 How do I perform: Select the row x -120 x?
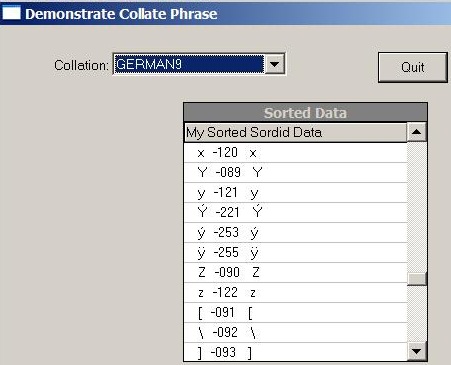pyautogui.click(x=296, y=153)
